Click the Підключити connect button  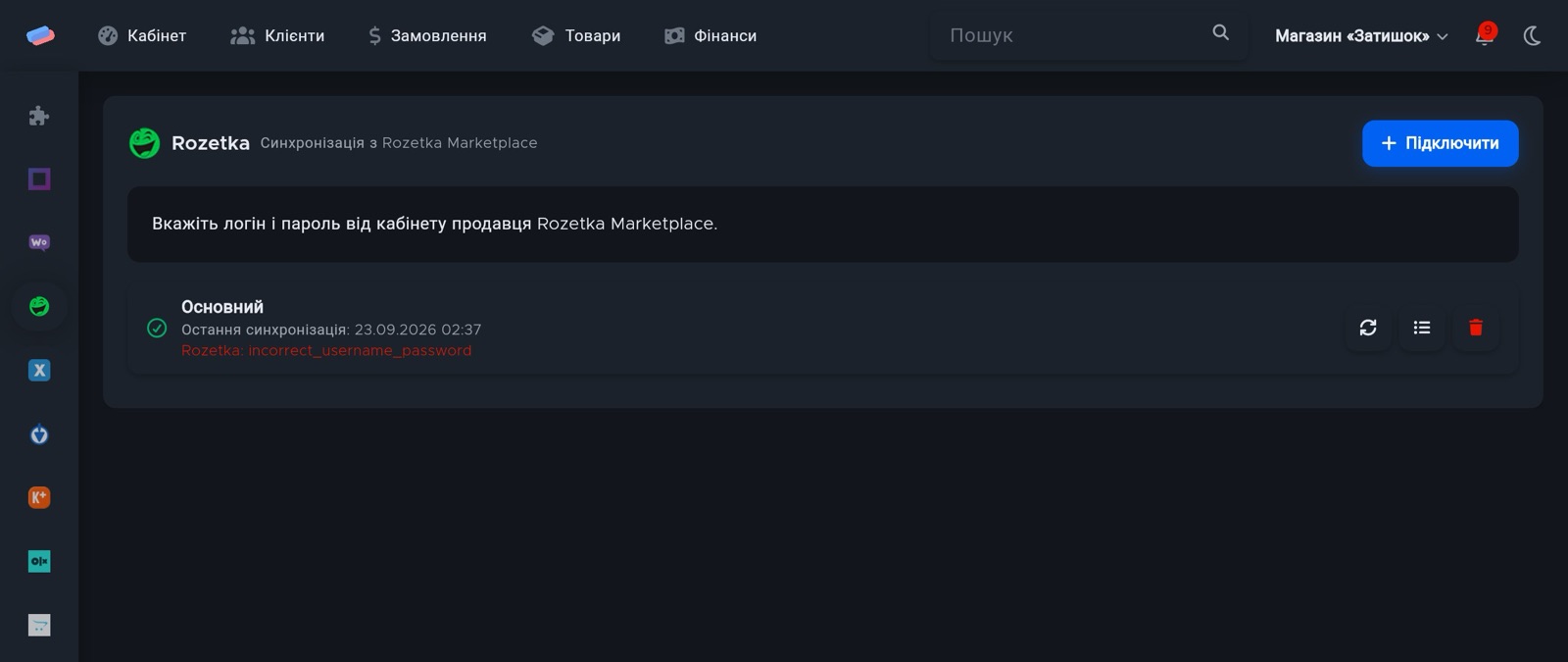1440,143
